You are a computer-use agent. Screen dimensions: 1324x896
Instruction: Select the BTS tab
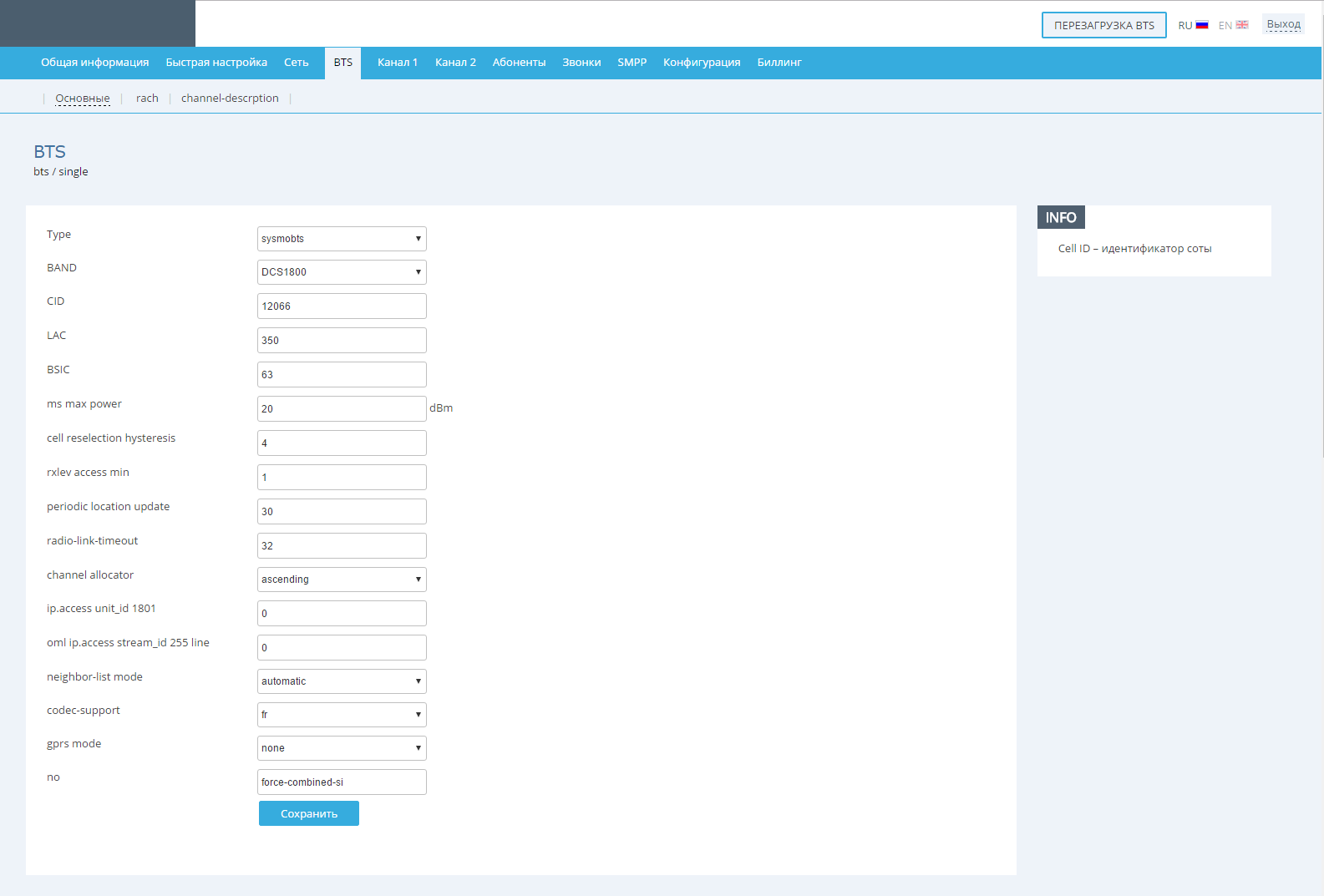(343, 63)
